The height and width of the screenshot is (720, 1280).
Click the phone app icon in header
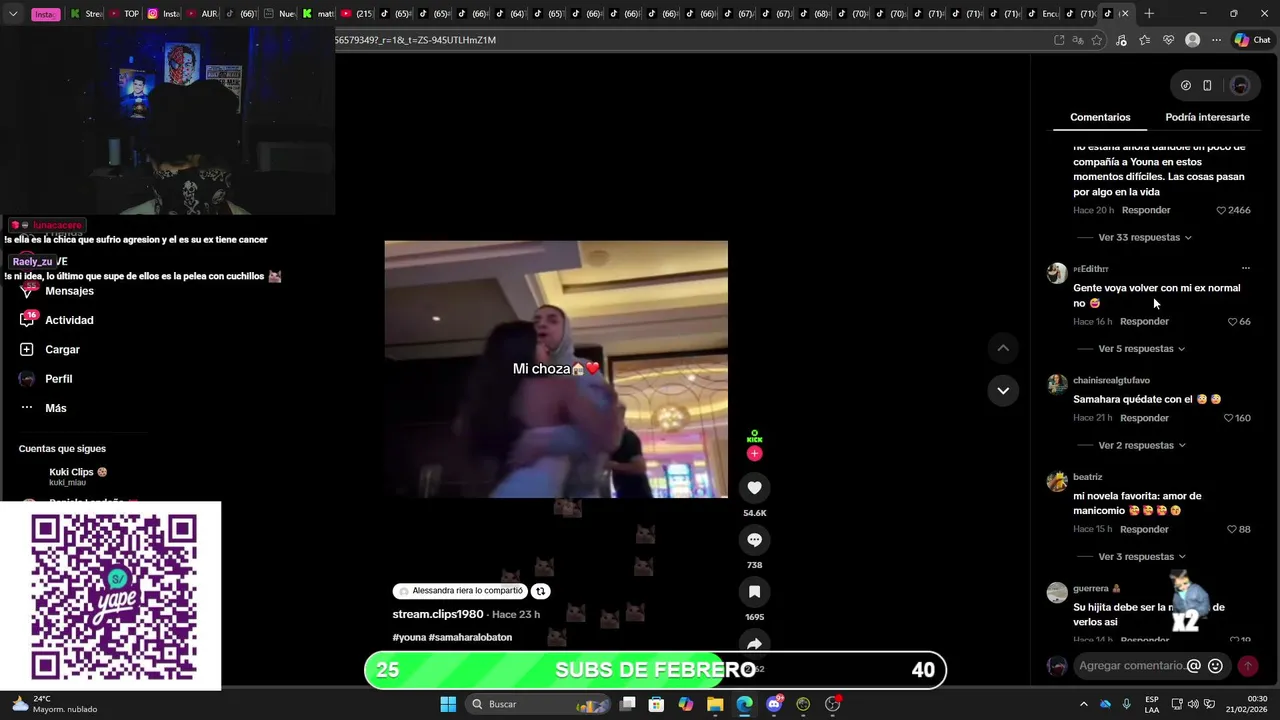[x=1207, y=86]
